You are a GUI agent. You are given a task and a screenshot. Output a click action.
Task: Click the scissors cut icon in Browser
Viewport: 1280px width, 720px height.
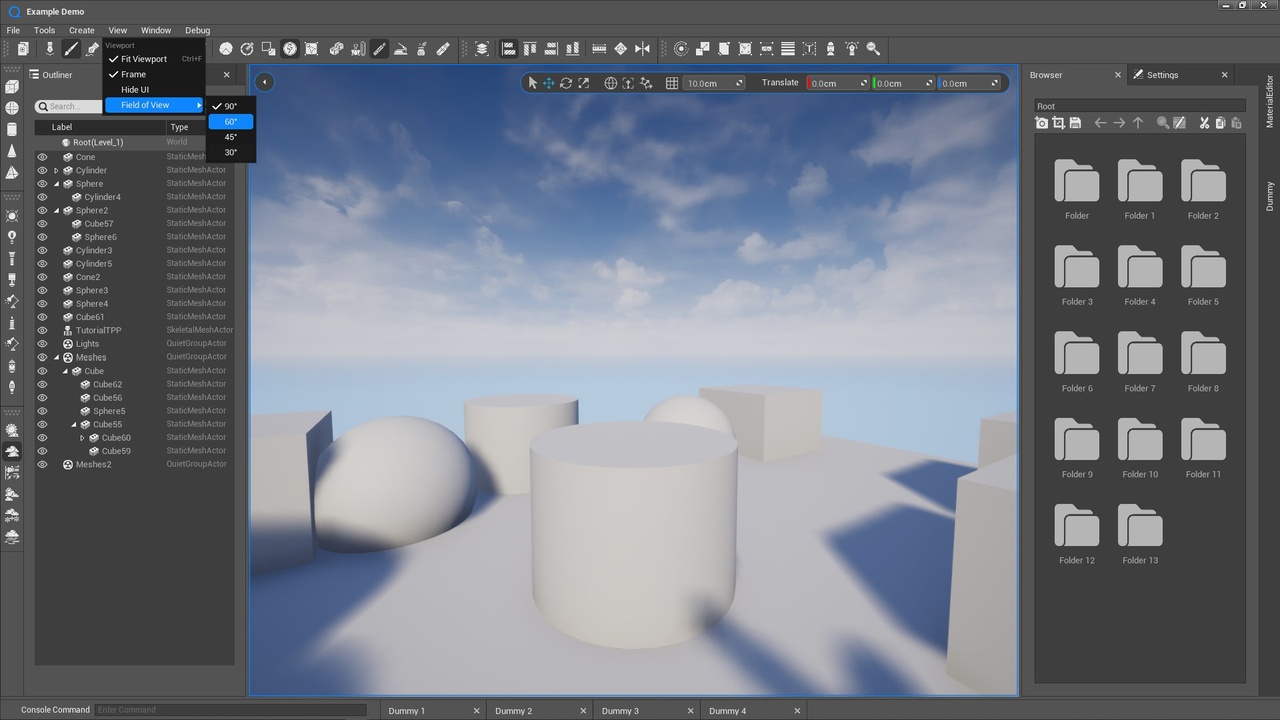(x=1204, y=123)
